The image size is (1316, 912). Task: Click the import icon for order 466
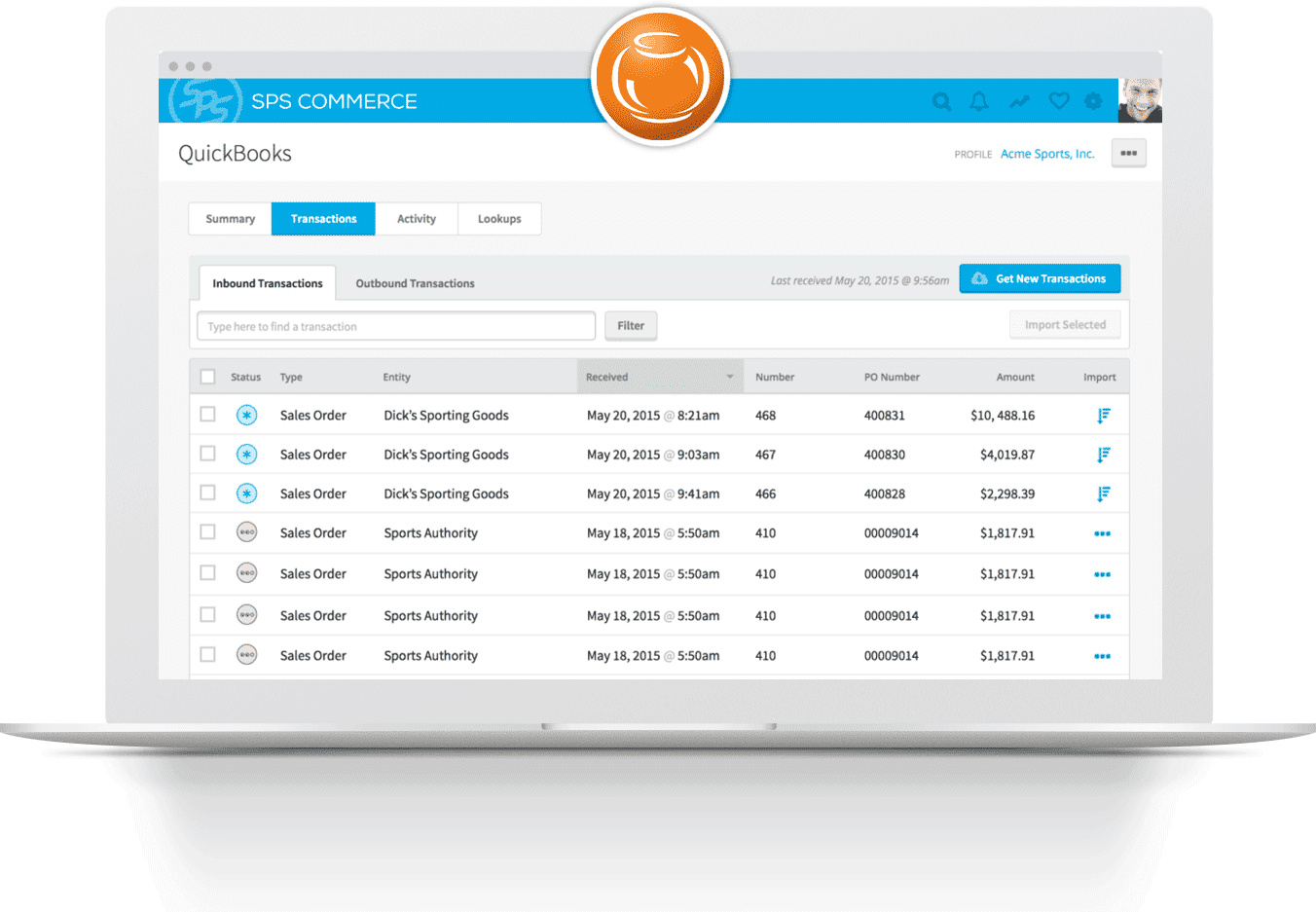point(1103,493)
